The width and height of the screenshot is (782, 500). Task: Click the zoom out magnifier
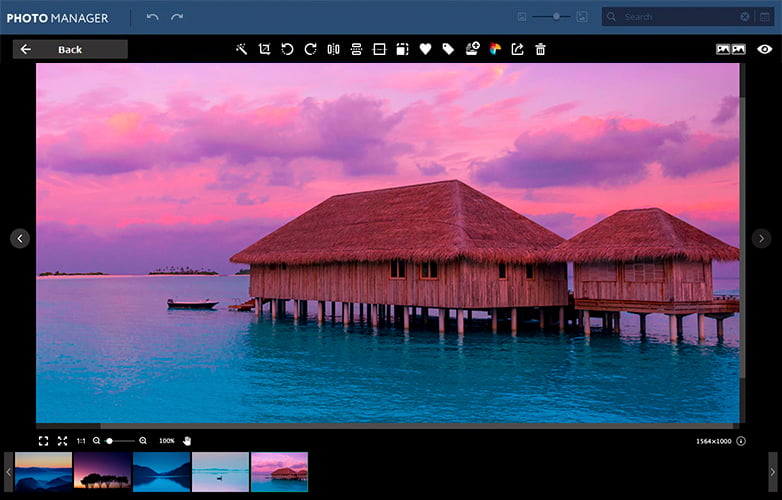click(x=96, y=441)
